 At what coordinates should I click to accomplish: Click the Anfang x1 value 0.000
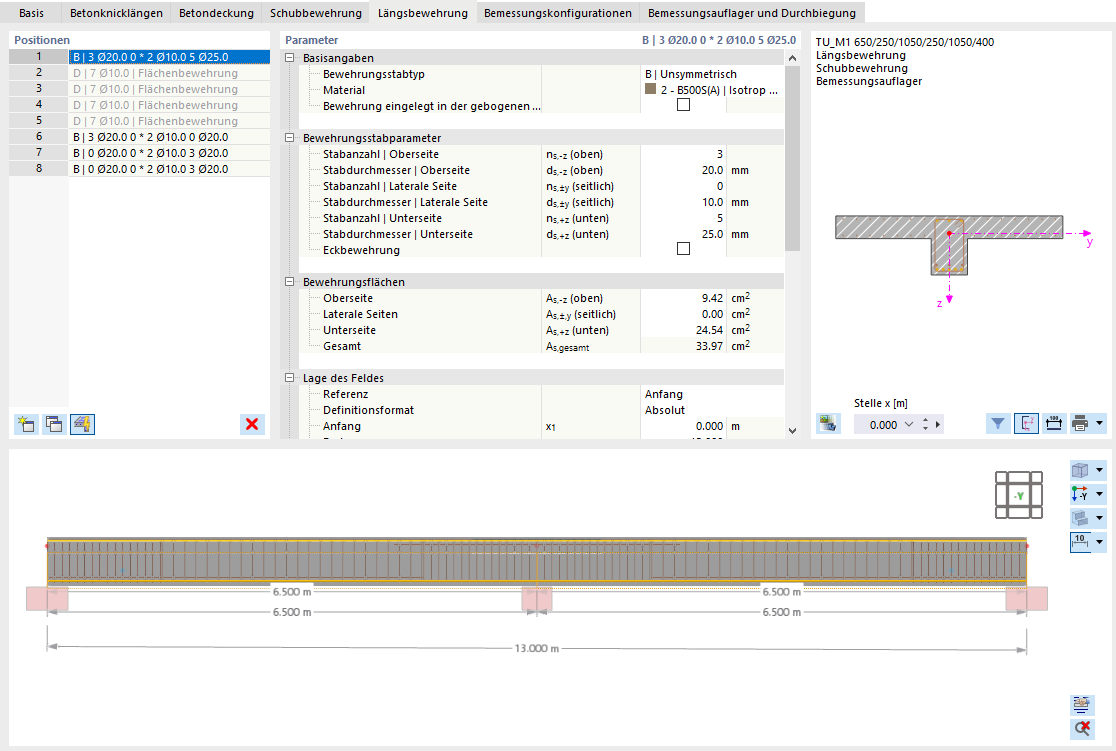coord(683,426)
